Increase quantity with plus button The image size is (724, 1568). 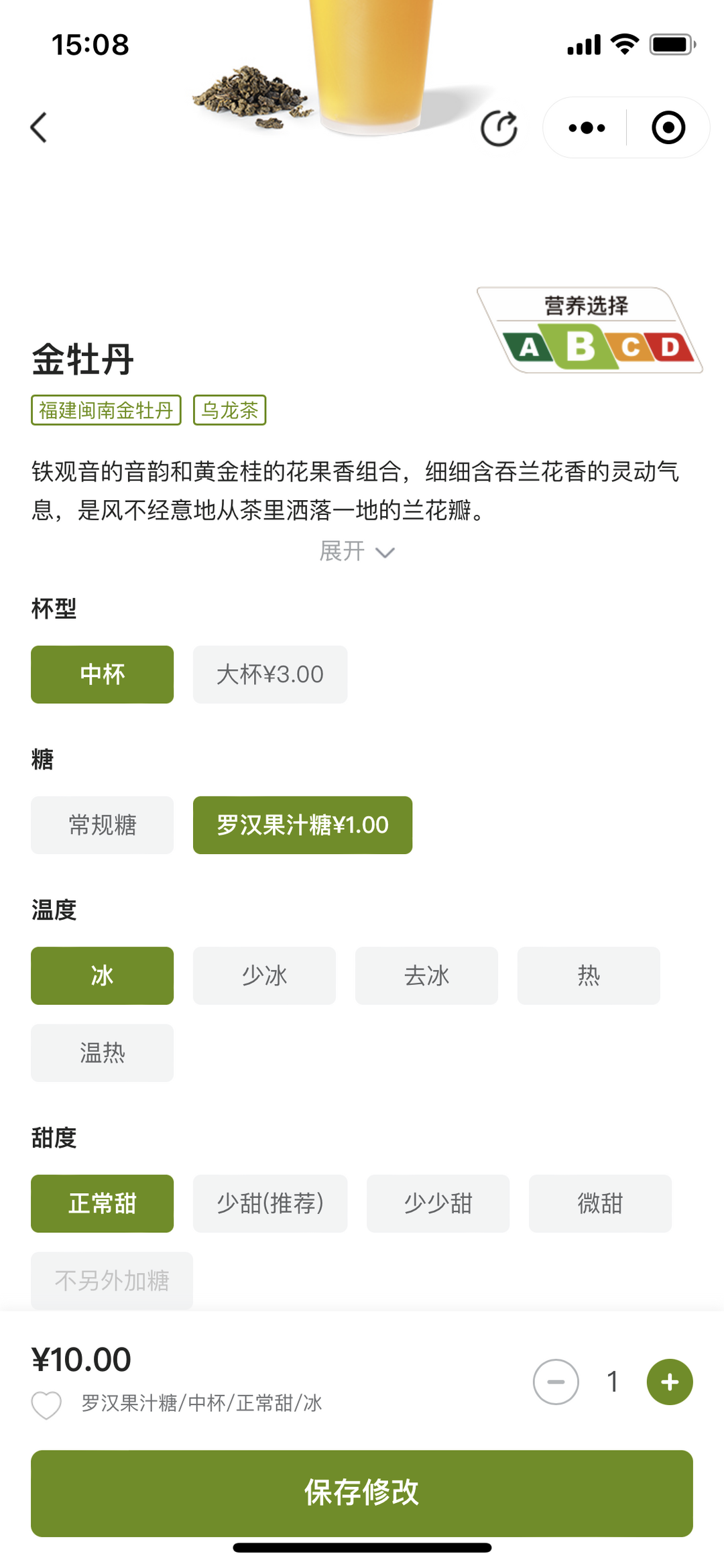tap(669, 1382)
